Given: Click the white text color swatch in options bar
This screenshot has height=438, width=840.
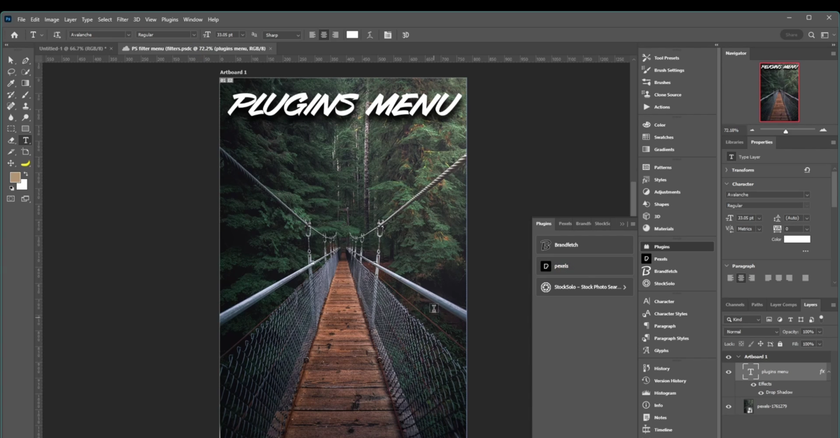Looking at the screenshot, I should (x=352, y=35).
